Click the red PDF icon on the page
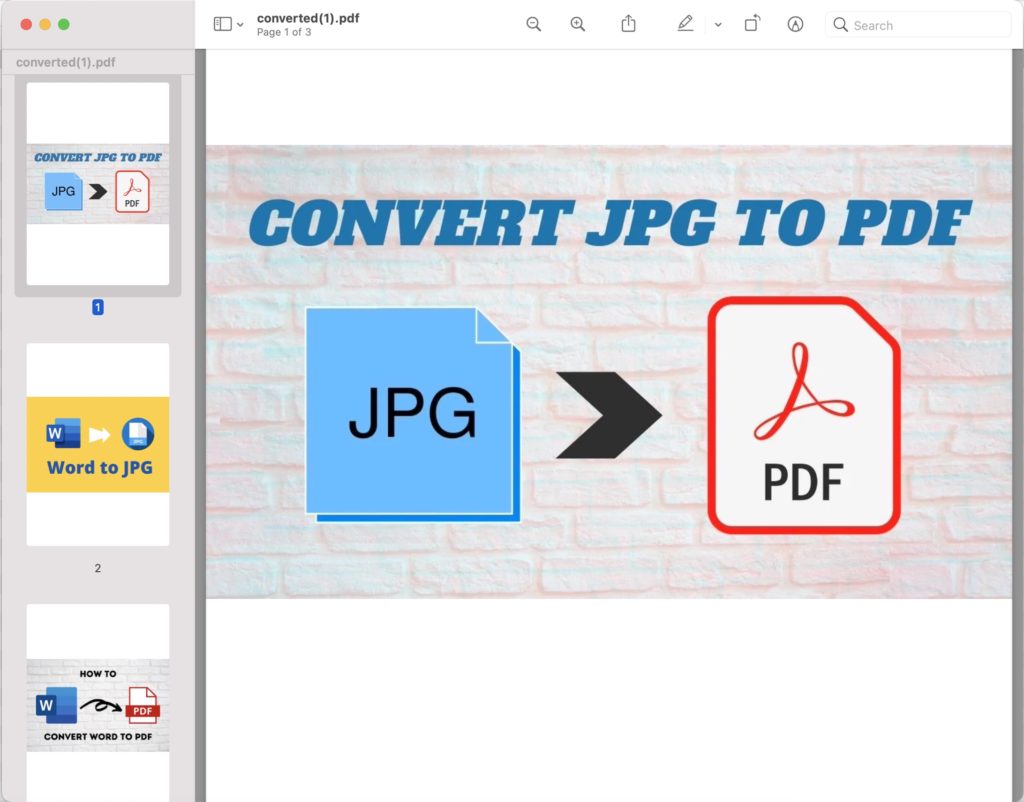 [x=804, y=415]
